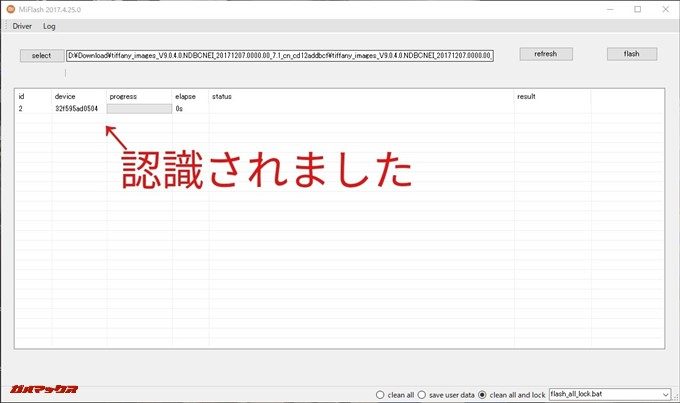This screenshot has height=403, width=680.
Task: Select the clean all radio button
Action: 380,394
